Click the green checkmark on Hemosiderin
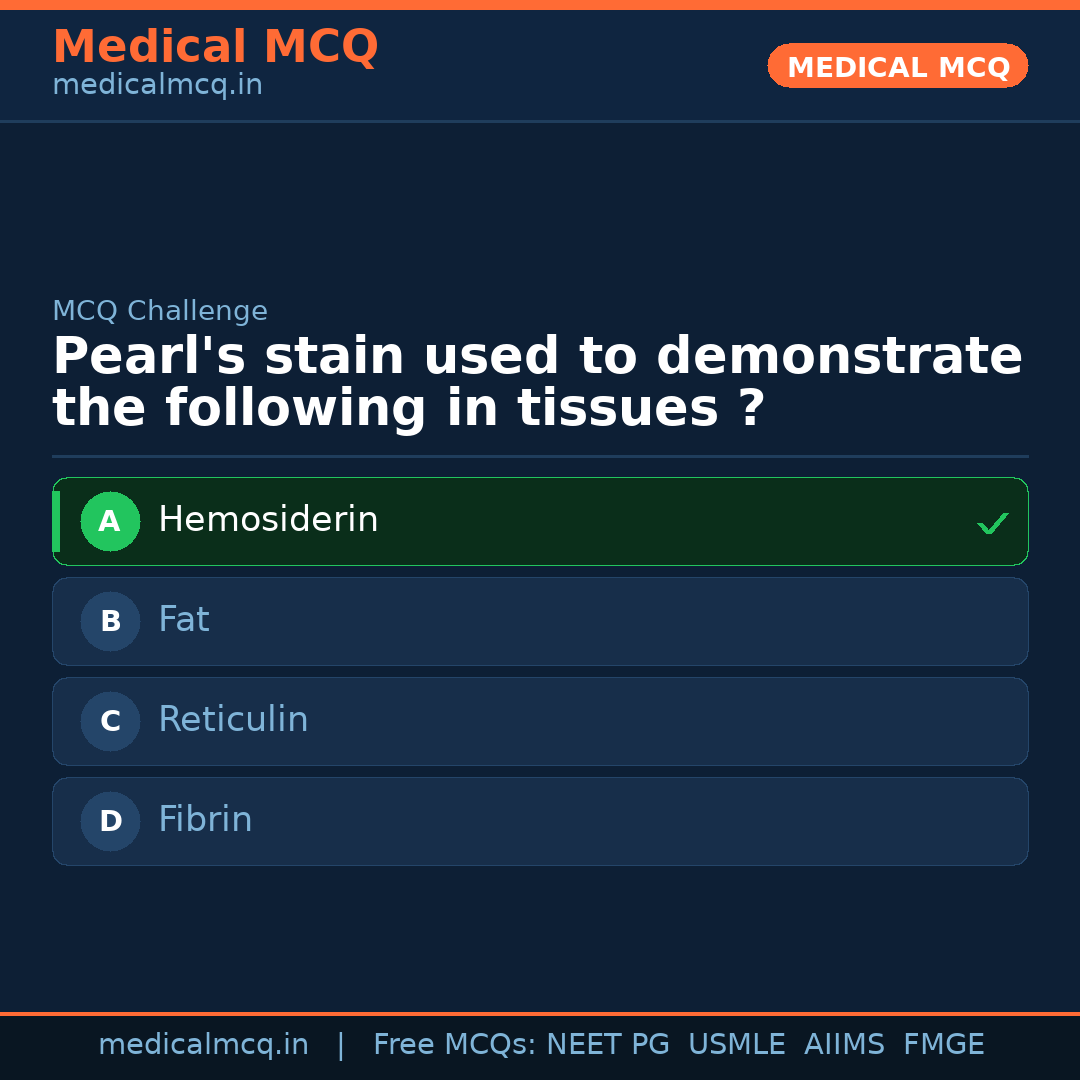Image resolution: width=1080 pixels, height=1080 pixels. [993, 521]
